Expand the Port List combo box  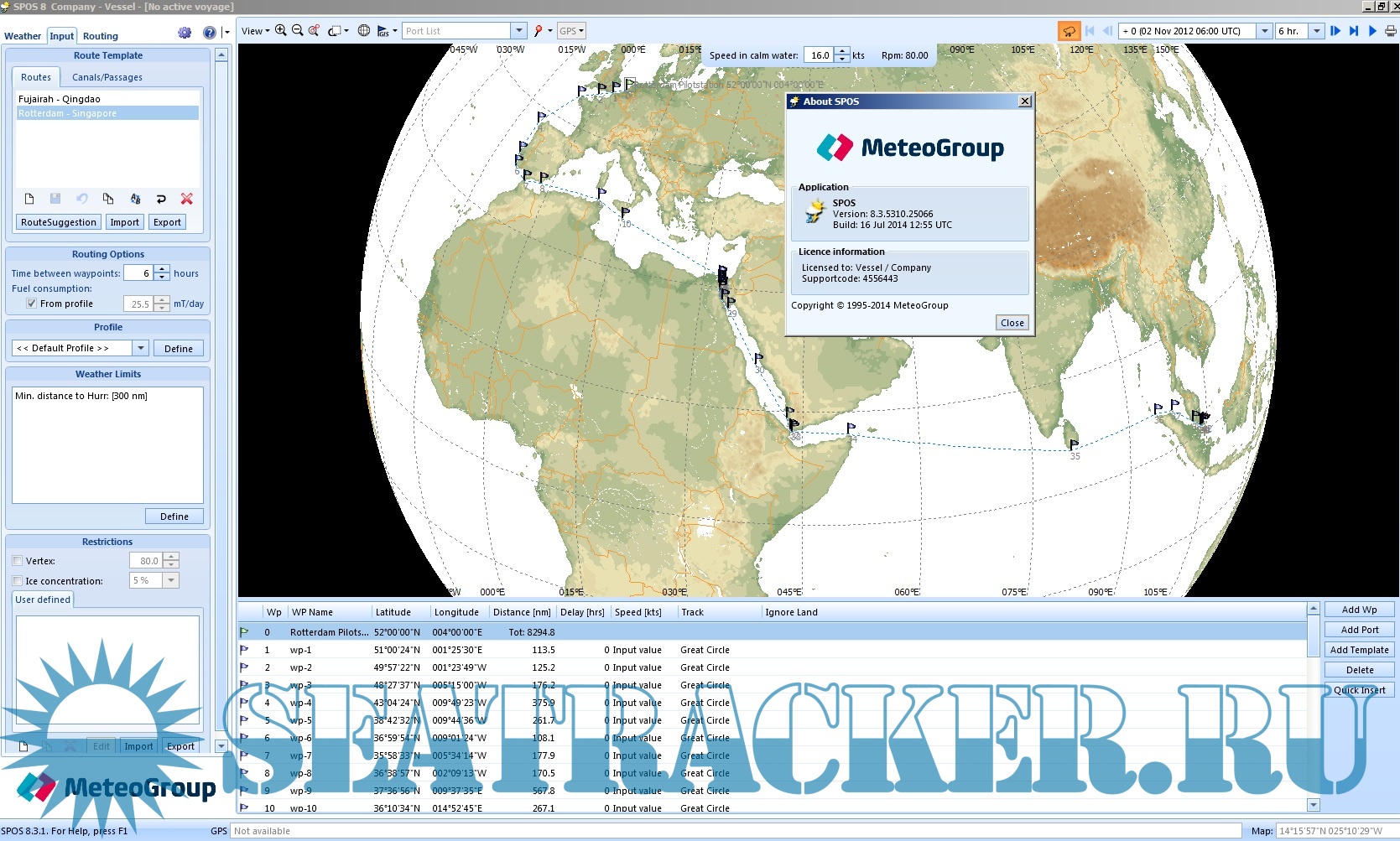click(x=518, y=31)
